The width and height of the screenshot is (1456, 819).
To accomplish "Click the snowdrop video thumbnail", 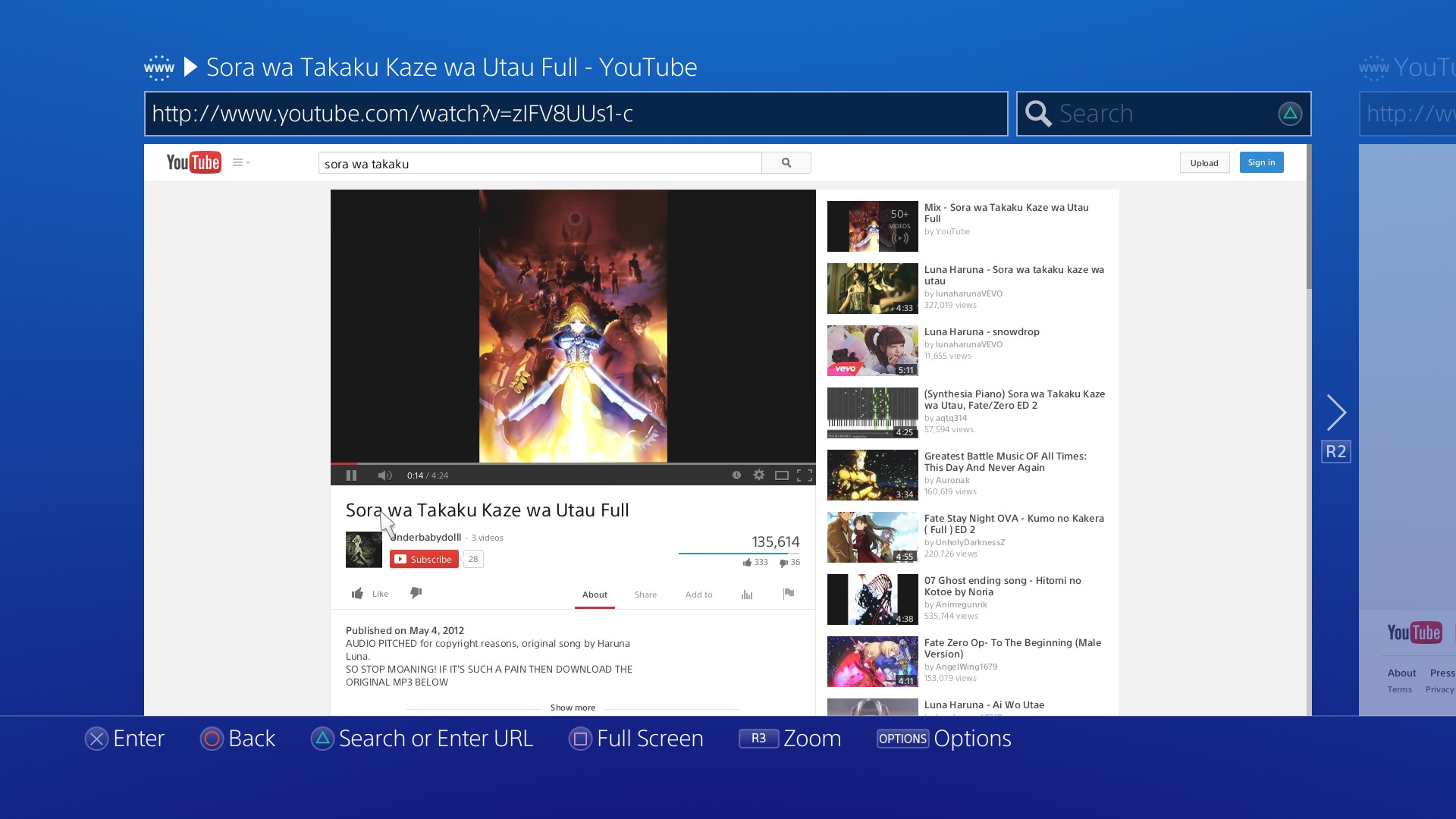I will pyautogui.click(x=873, y=350).
